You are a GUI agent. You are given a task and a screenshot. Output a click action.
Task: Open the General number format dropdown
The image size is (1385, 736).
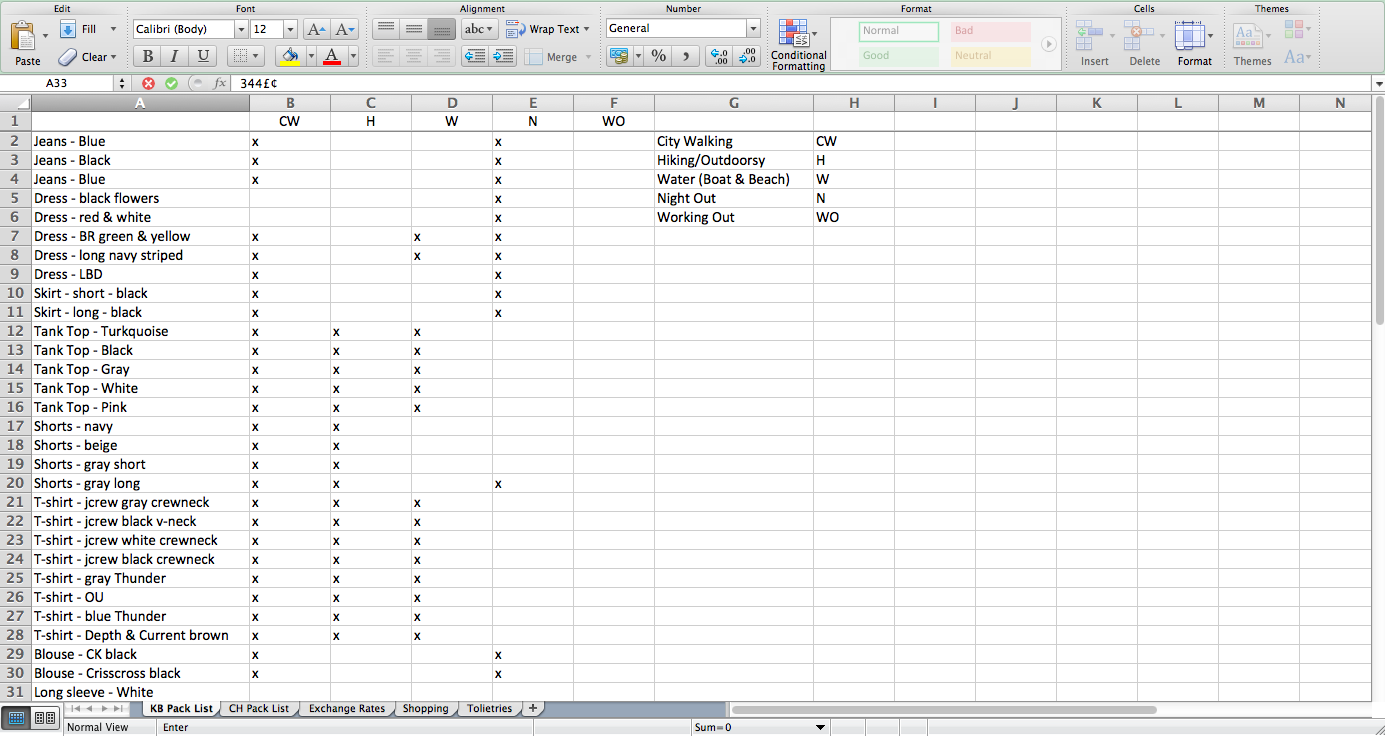(753, 29)
